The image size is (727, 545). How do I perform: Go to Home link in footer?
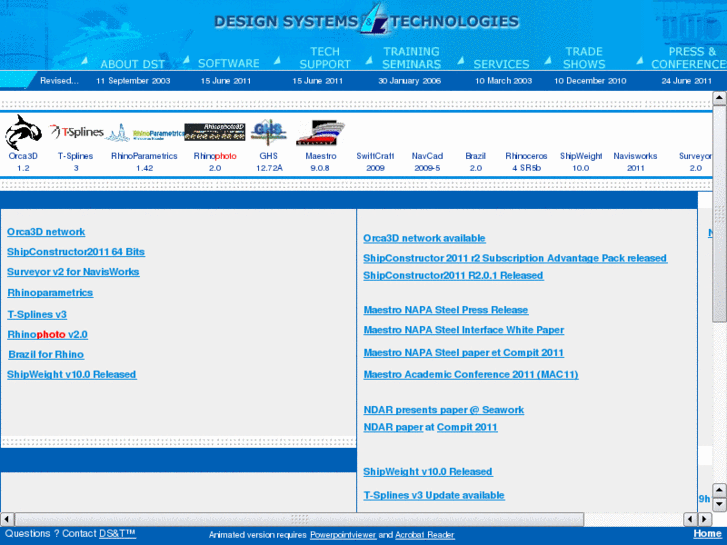707,534
